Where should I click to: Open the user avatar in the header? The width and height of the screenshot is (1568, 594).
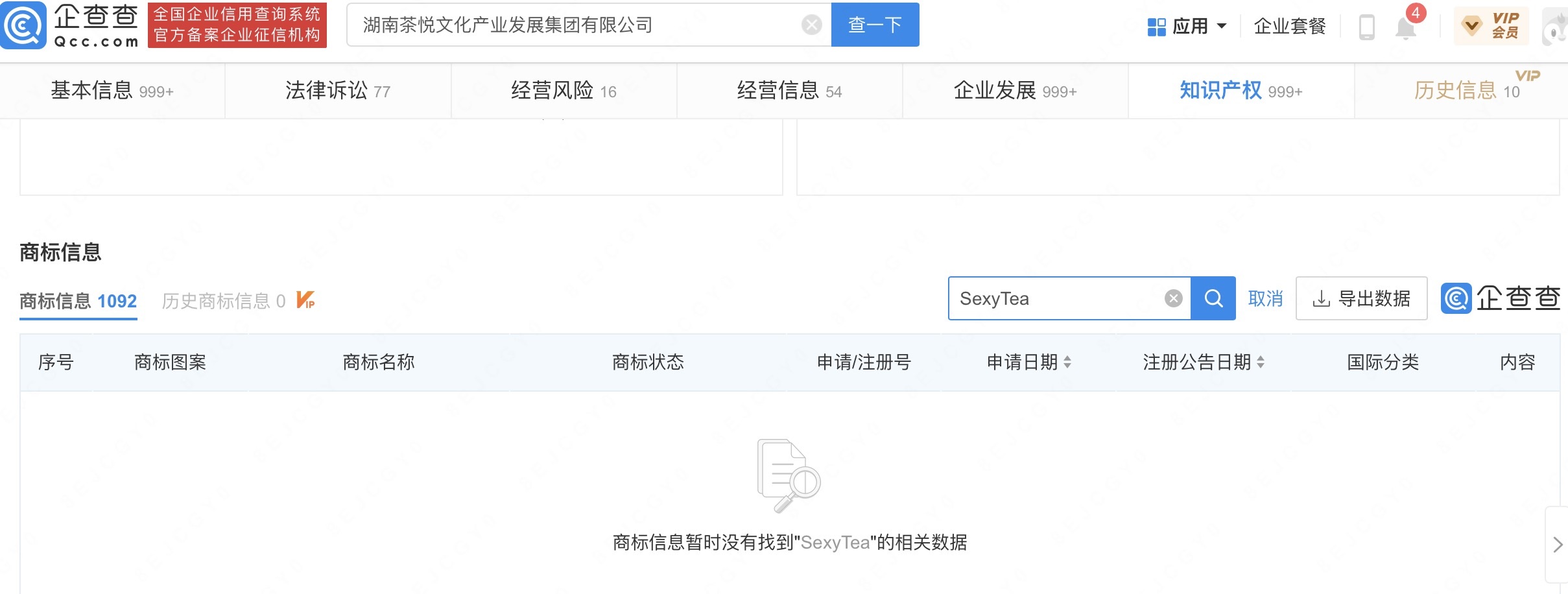tap(1556, 27)
